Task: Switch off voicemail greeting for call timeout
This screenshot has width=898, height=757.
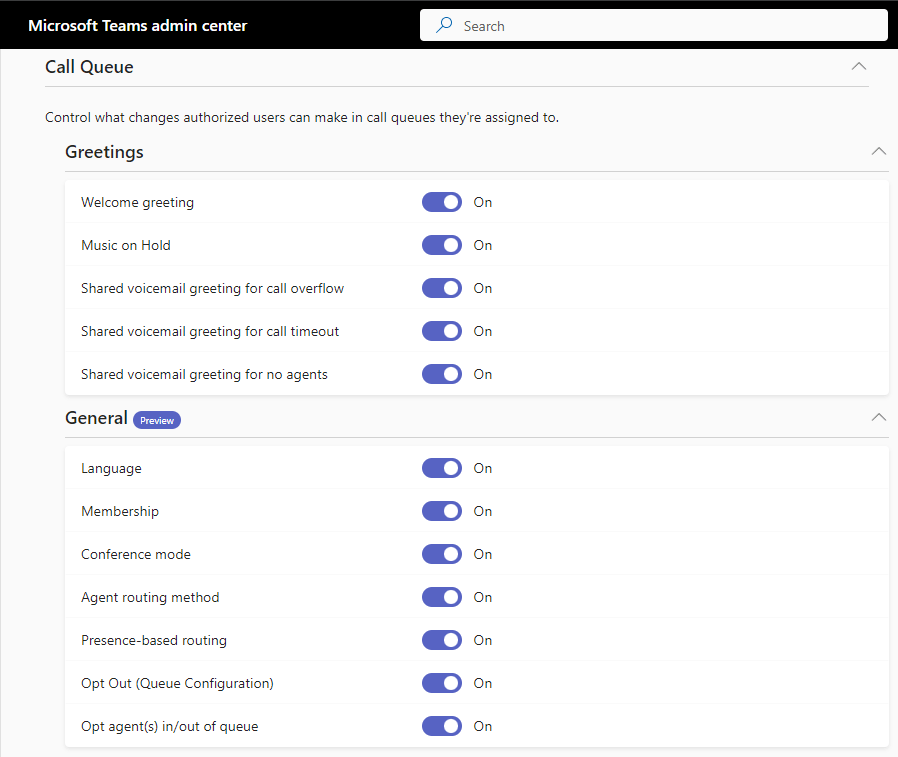Action: [442, 331]
